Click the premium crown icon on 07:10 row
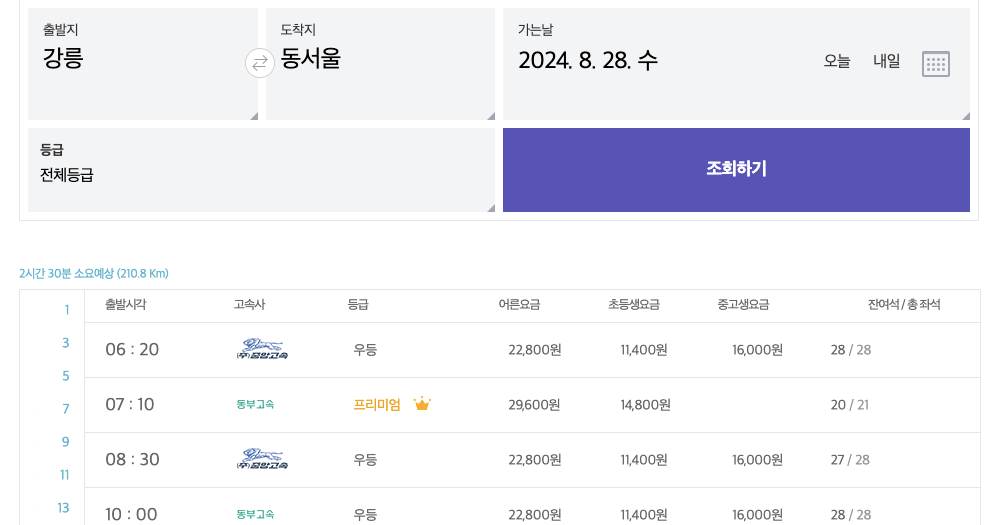 (422, 404)
